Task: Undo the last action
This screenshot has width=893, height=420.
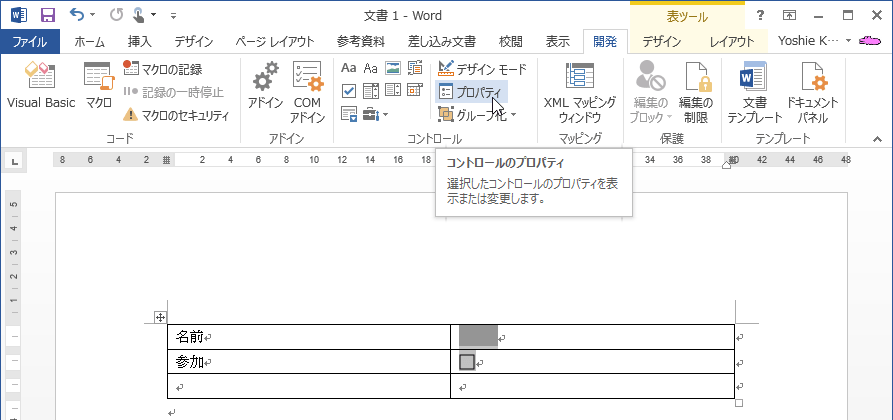Action: coord(76,15)
